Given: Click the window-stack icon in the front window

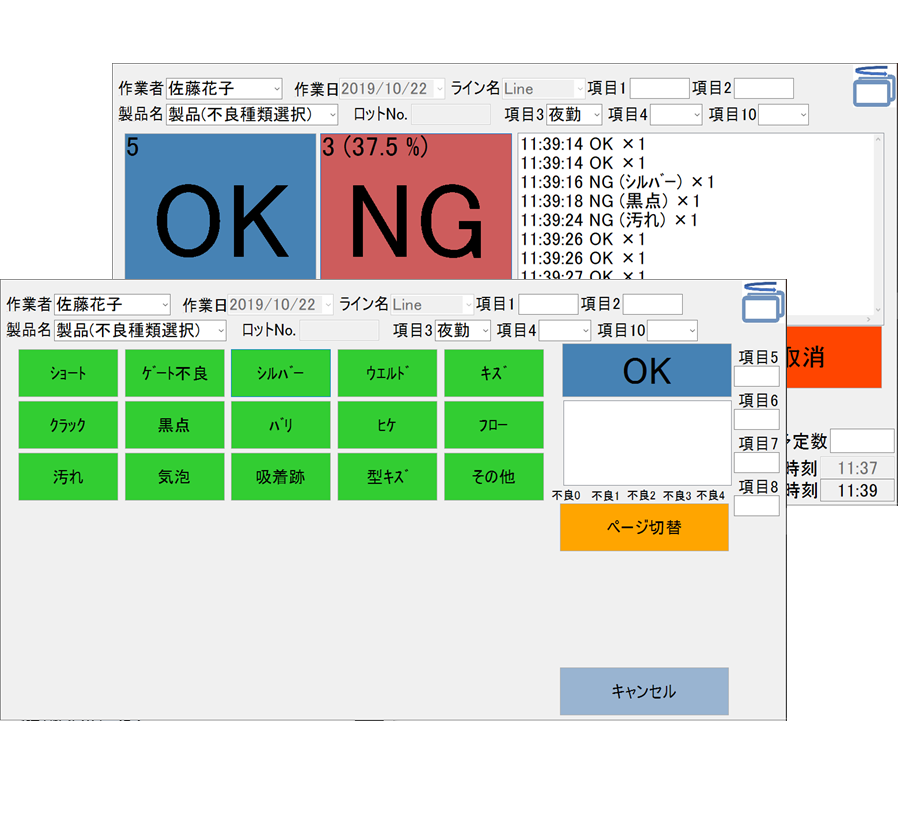Looking at the screenshot, I should 763,302.
